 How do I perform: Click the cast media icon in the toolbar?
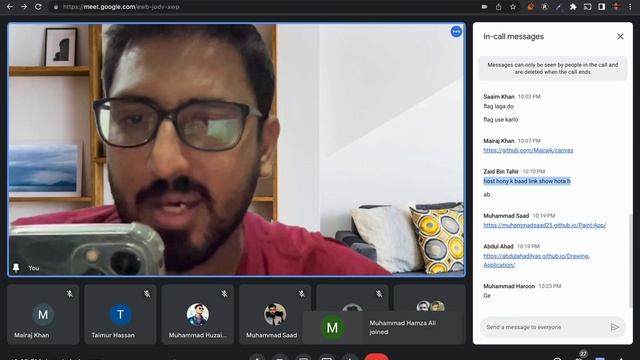pos(587,7)
